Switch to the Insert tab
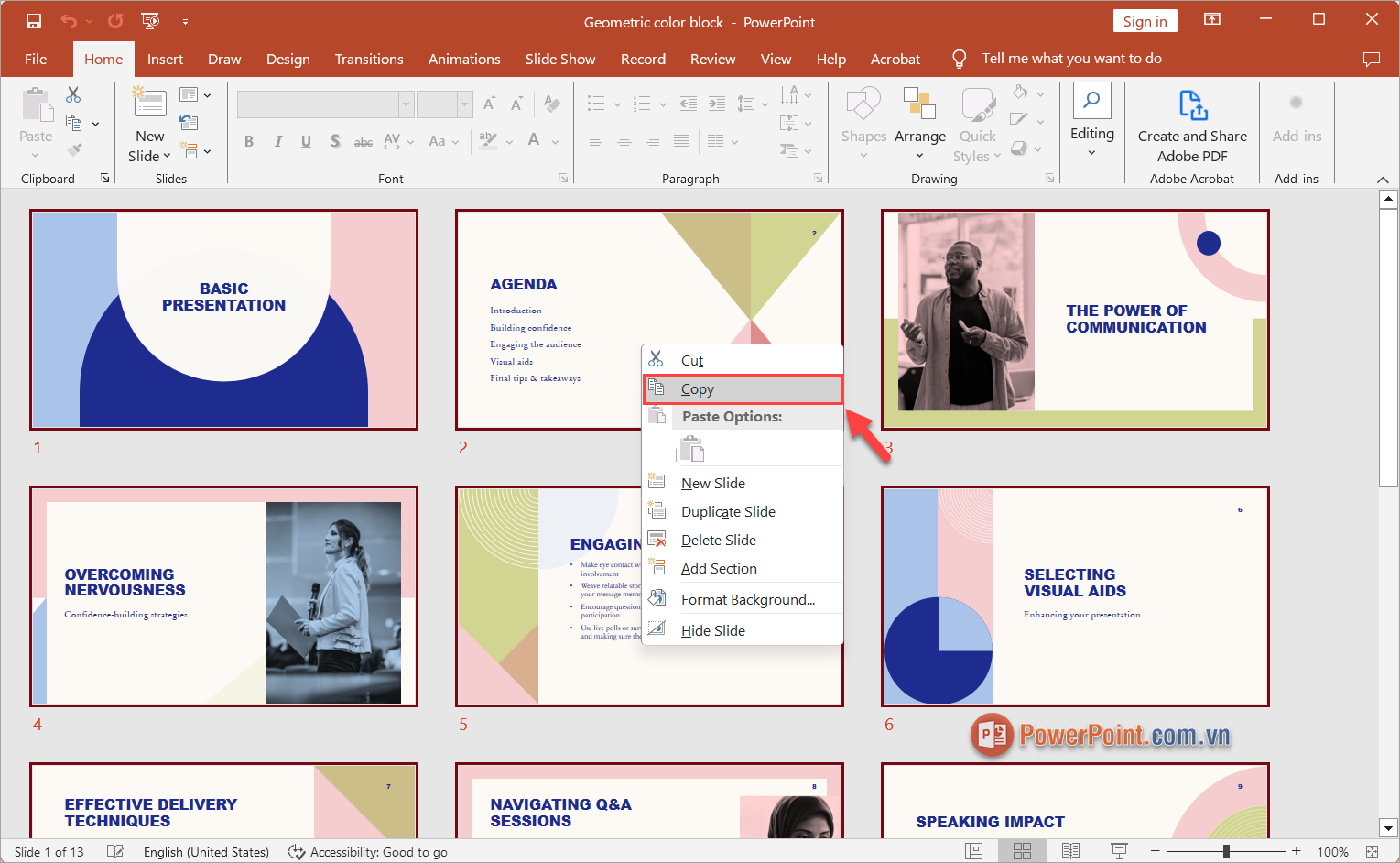The width and height of the screenshot is (1400, 863). [x=165, y=59]
